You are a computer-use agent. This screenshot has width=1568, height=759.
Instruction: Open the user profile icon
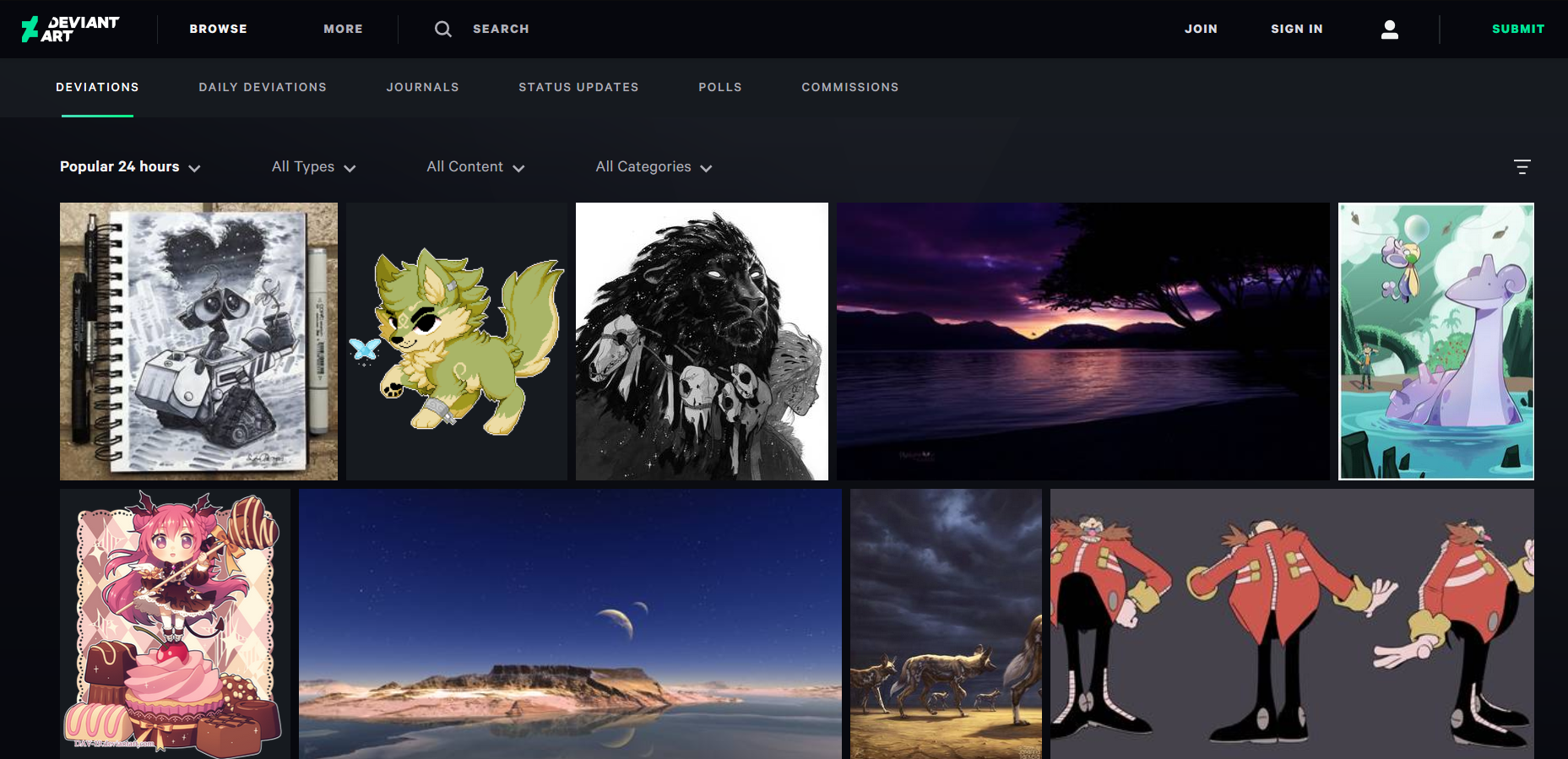click(x=1389, y=30)
